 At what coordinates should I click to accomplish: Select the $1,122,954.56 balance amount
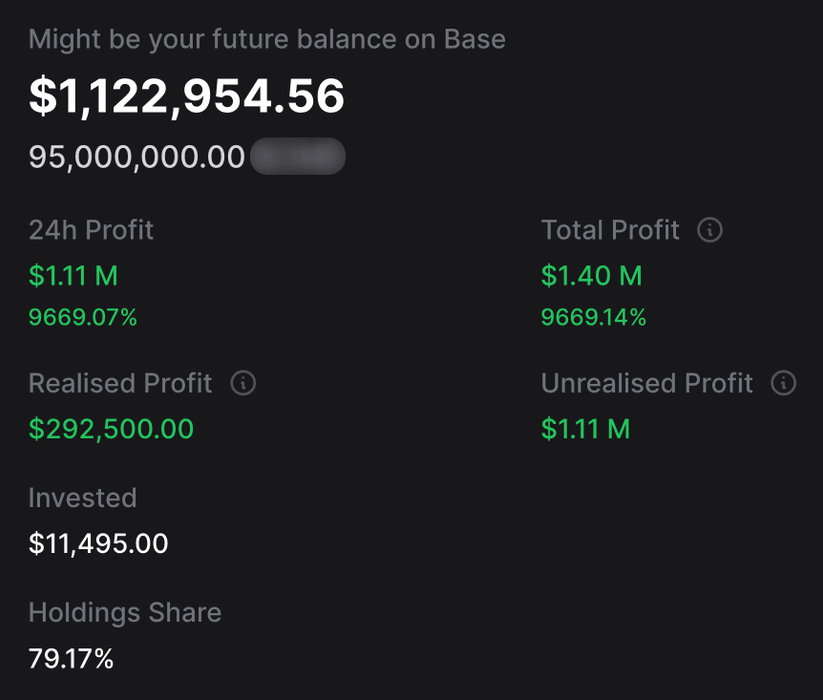[x=187, y=96]
